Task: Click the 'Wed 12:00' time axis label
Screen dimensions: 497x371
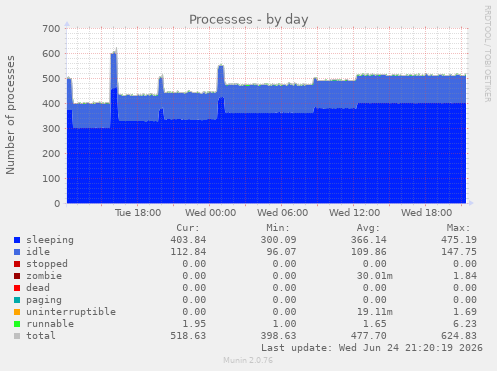Action: coord(355,213)
